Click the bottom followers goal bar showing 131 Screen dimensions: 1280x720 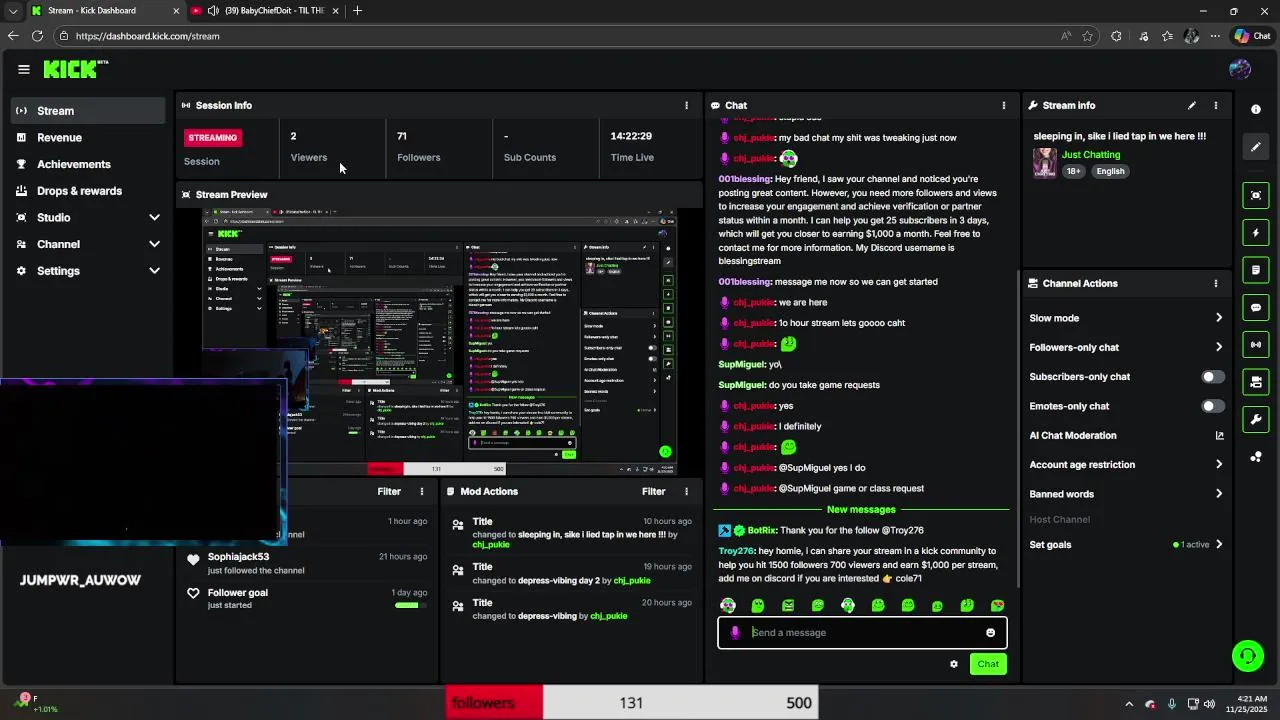(631, 703)
